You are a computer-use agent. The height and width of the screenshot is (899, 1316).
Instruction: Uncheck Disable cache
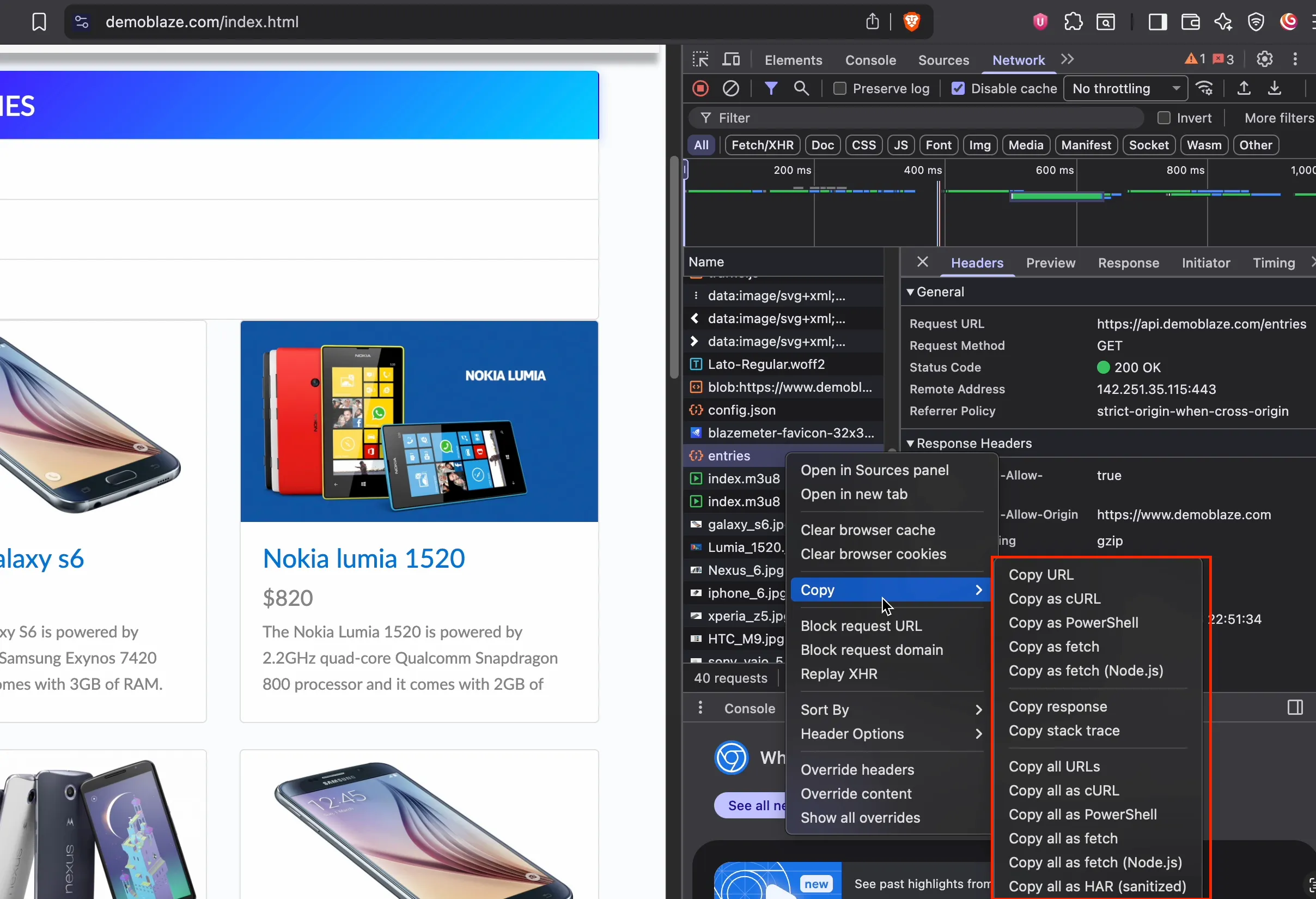(957, 88)
